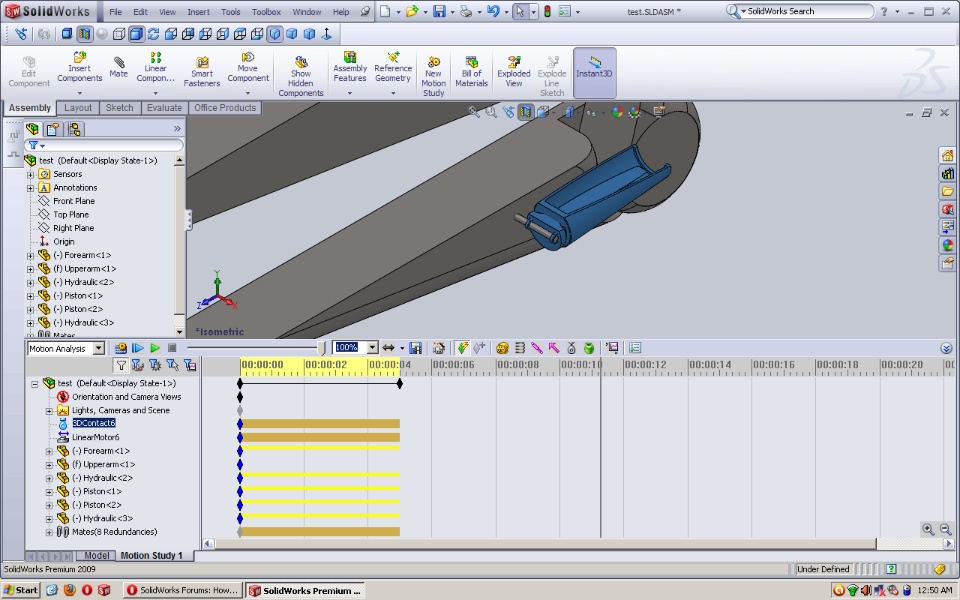The width and height of the screenshot is (960, 600).
Task: Switch to the Sketch tab
Action: pyautogui.click(x=119, y=108)
